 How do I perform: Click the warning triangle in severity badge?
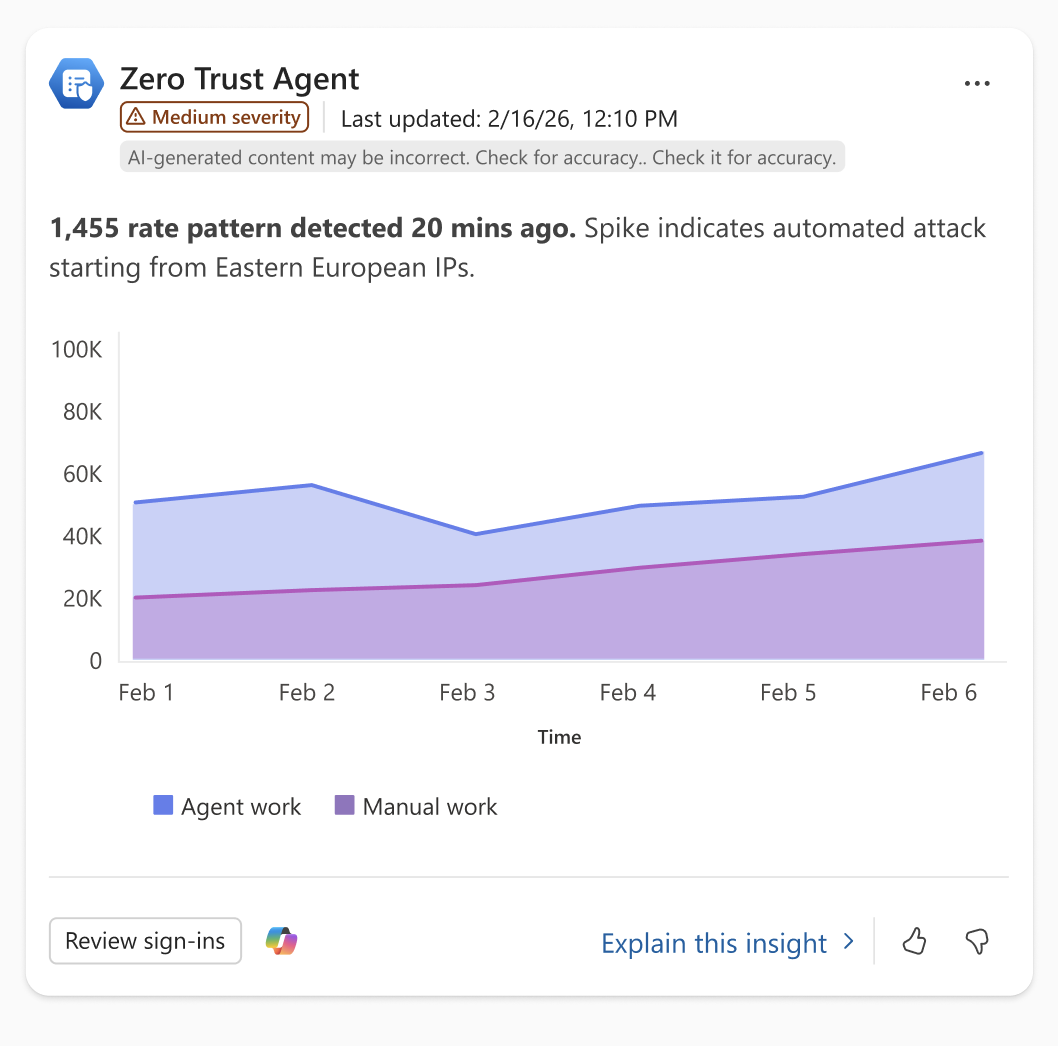coord(136,117)
